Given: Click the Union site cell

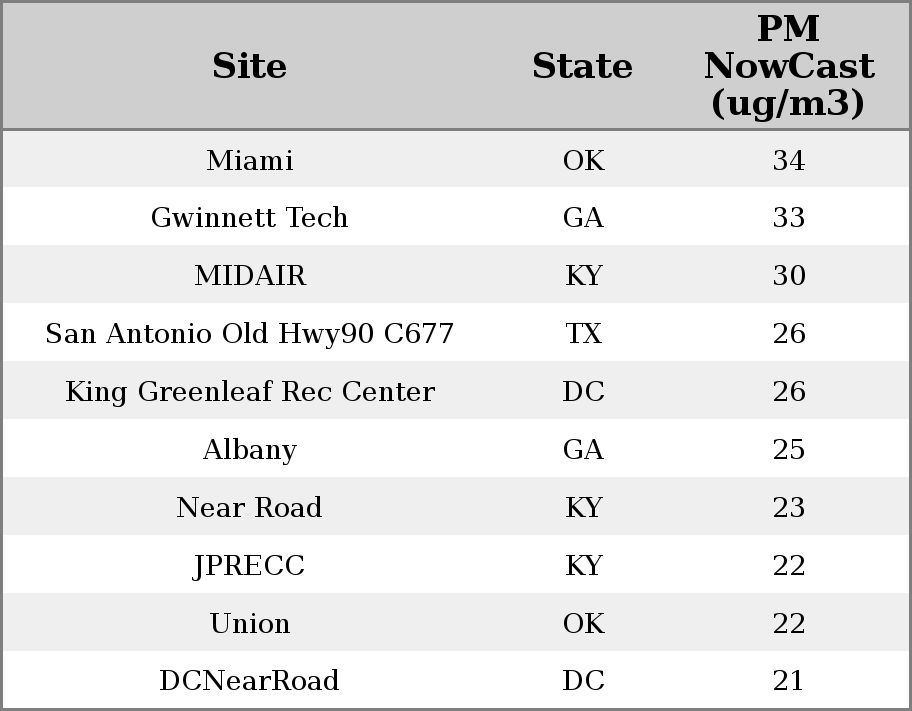Looking at the screenshot, I should pos(249,623).
